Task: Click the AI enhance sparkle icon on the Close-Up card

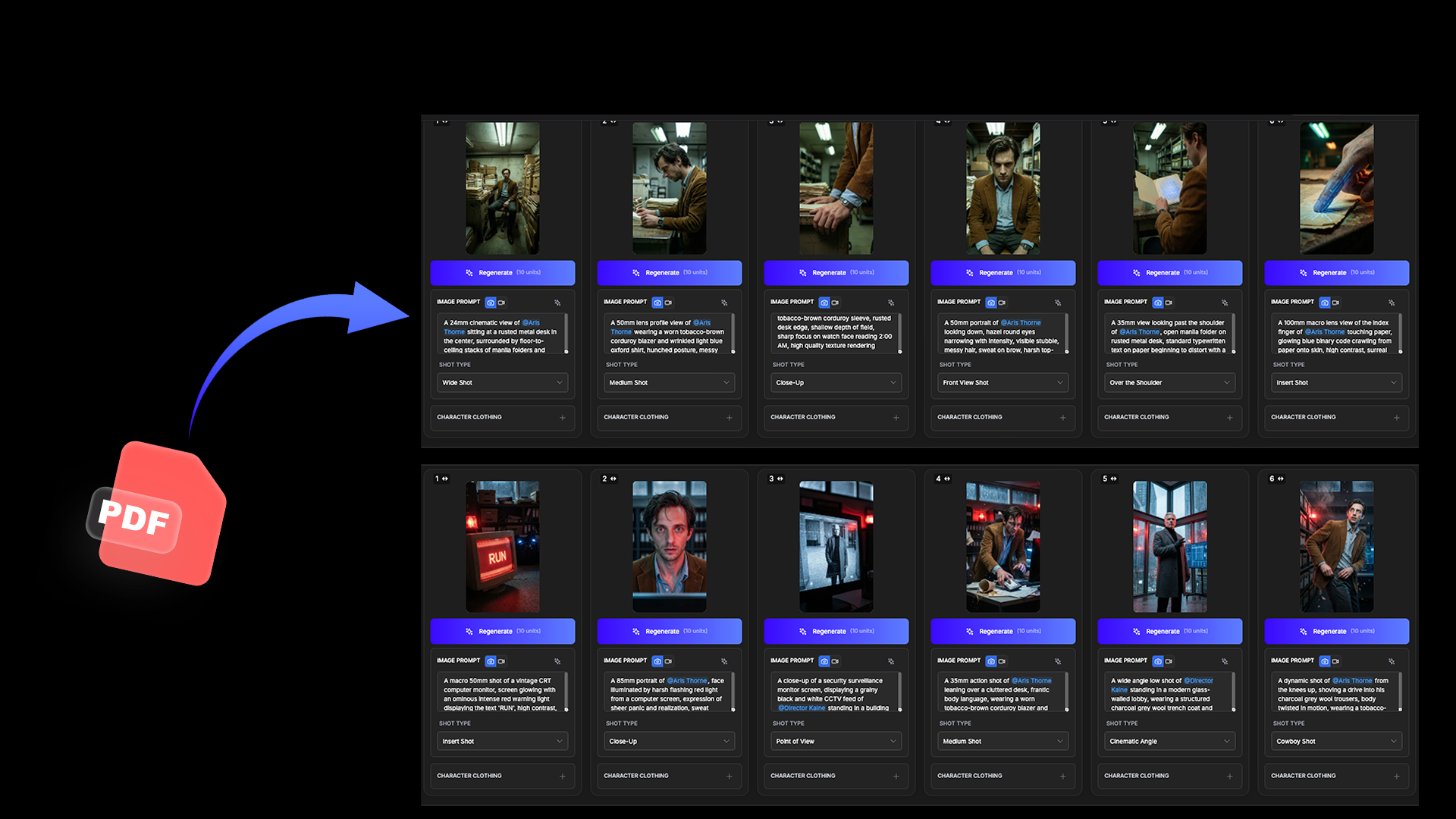Action: 892,302
